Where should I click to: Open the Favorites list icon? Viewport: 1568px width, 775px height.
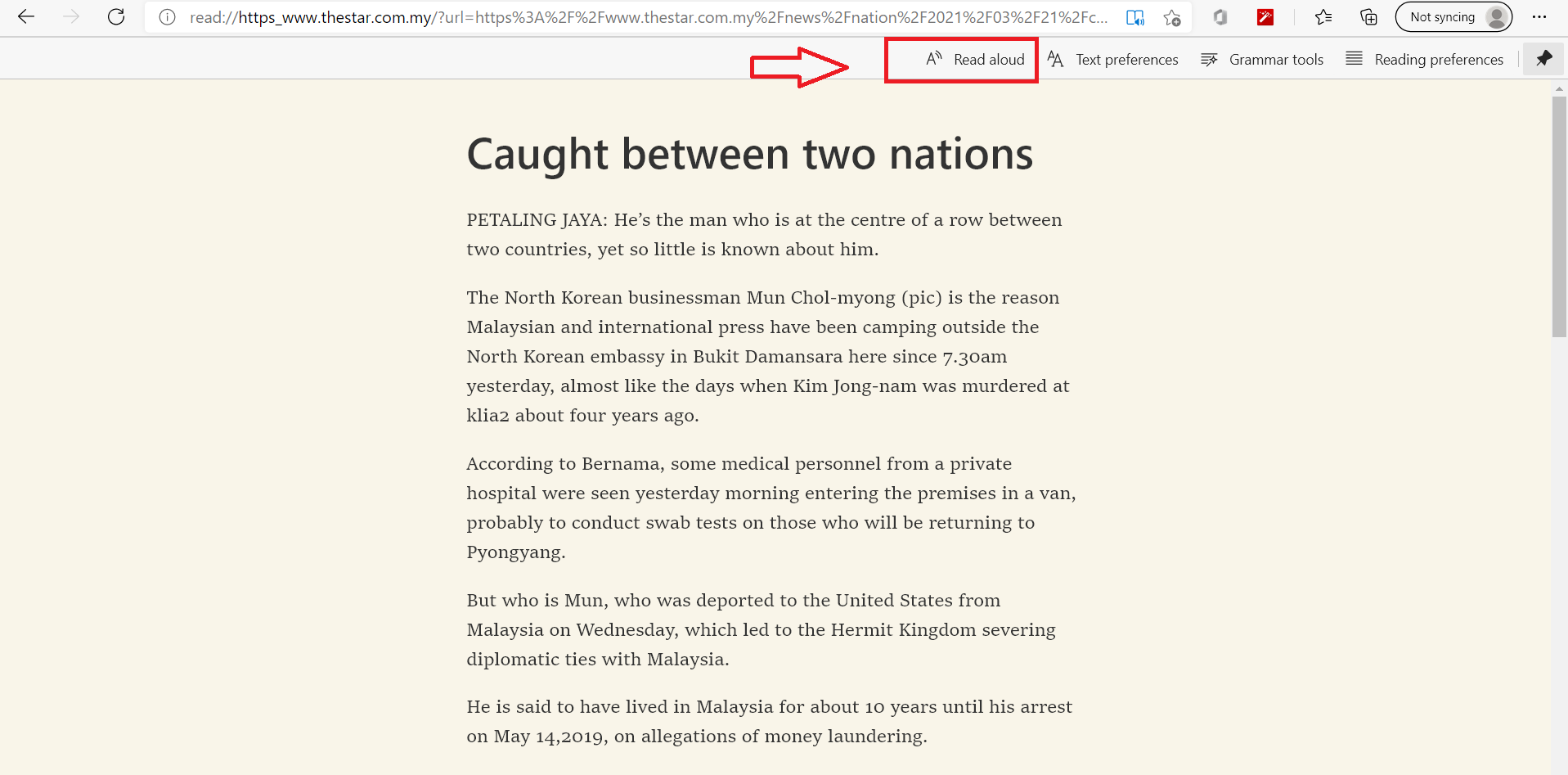click(1323, 17)
